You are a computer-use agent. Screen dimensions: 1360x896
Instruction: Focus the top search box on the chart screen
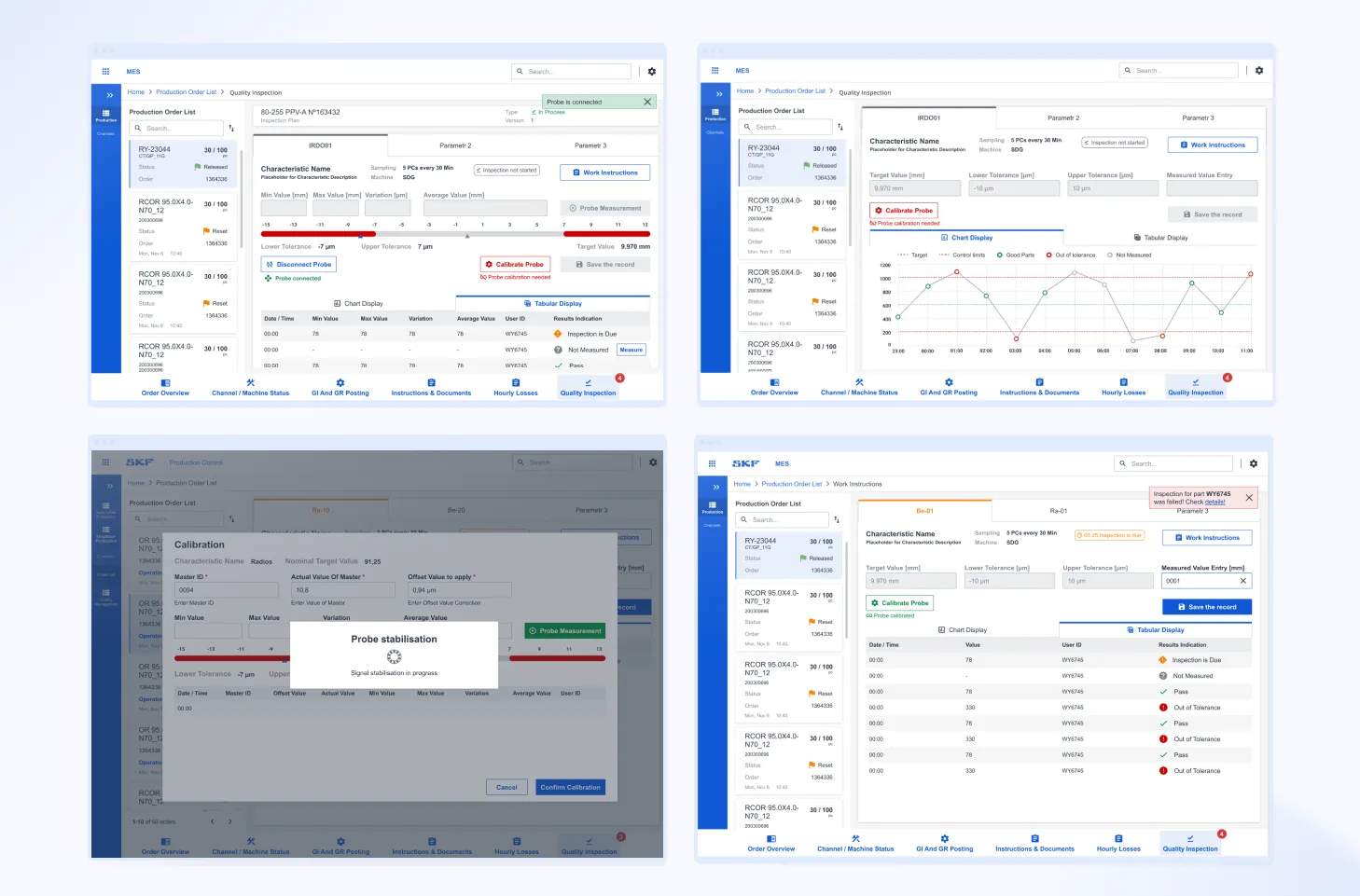click(x=1178, y=71)
